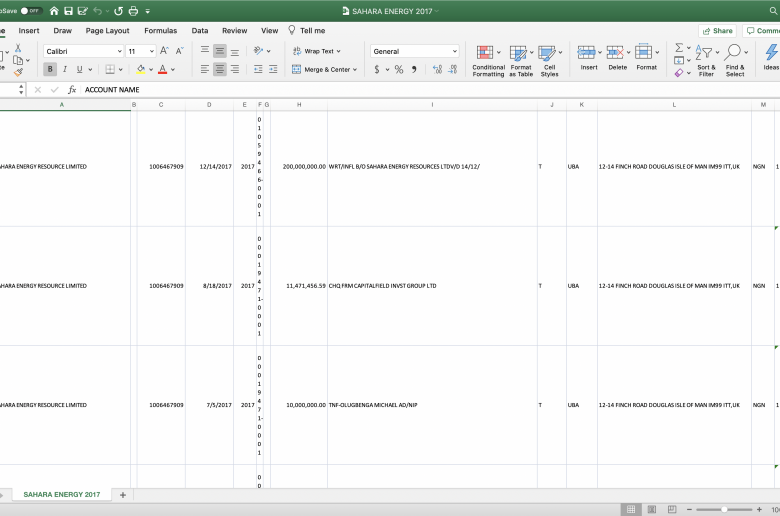Apply the yellow fill color
Image resolution: width=780 pixels, height=516 pixels.
click(141, 69)
